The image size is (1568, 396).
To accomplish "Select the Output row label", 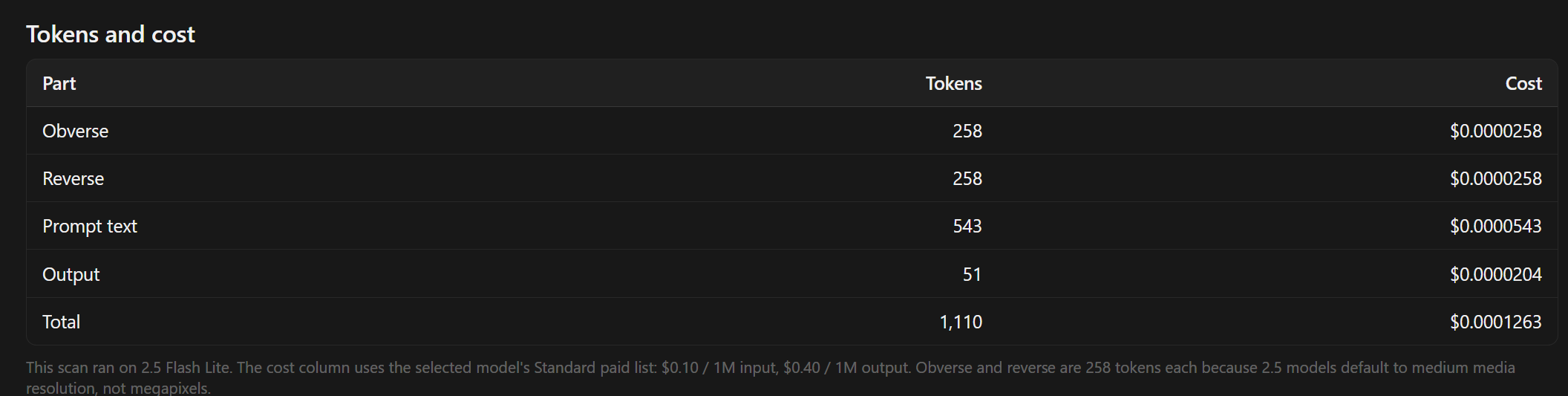I will [71, 274].
